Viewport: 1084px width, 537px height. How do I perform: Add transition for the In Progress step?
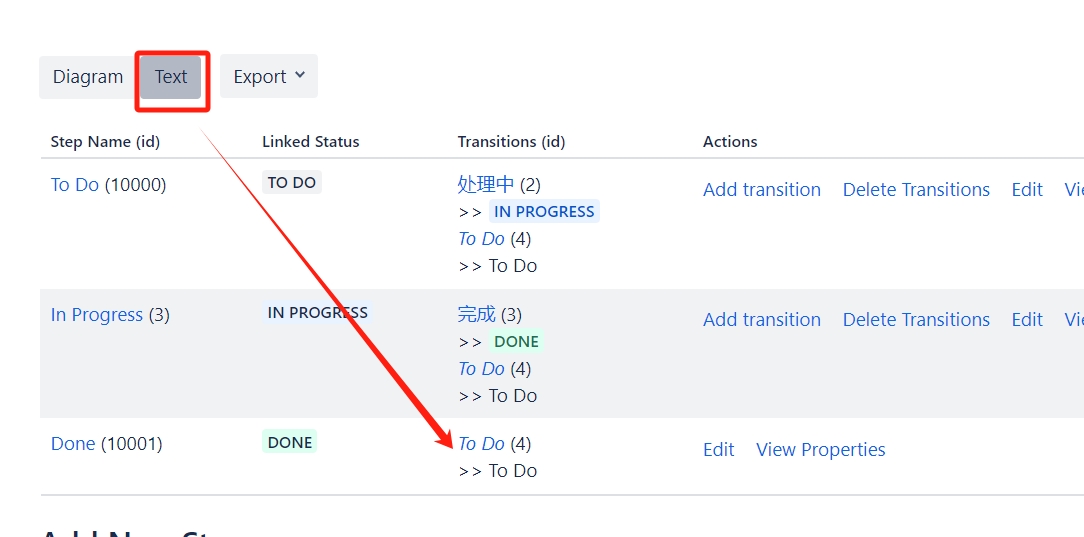pyautogui.click(x=762, y=320)
